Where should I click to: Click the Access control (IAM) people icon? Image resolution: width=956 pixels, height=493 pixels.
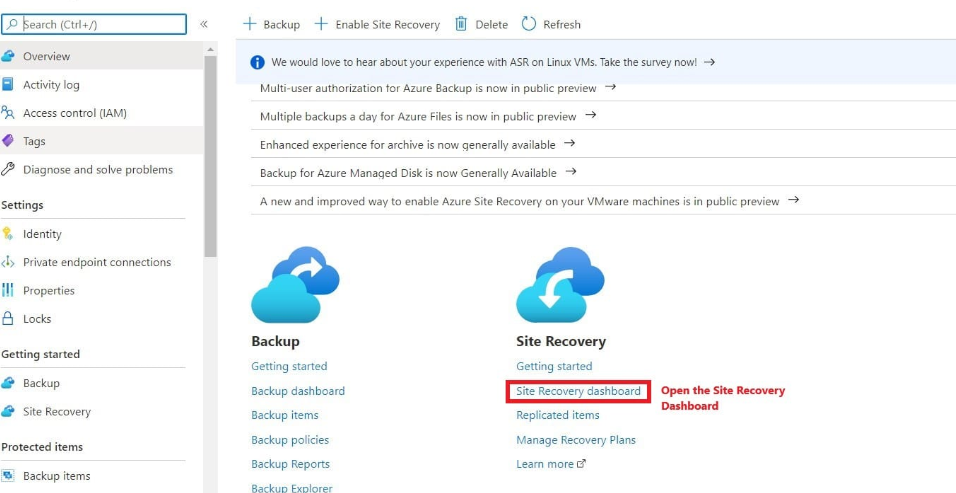point(7,113)
